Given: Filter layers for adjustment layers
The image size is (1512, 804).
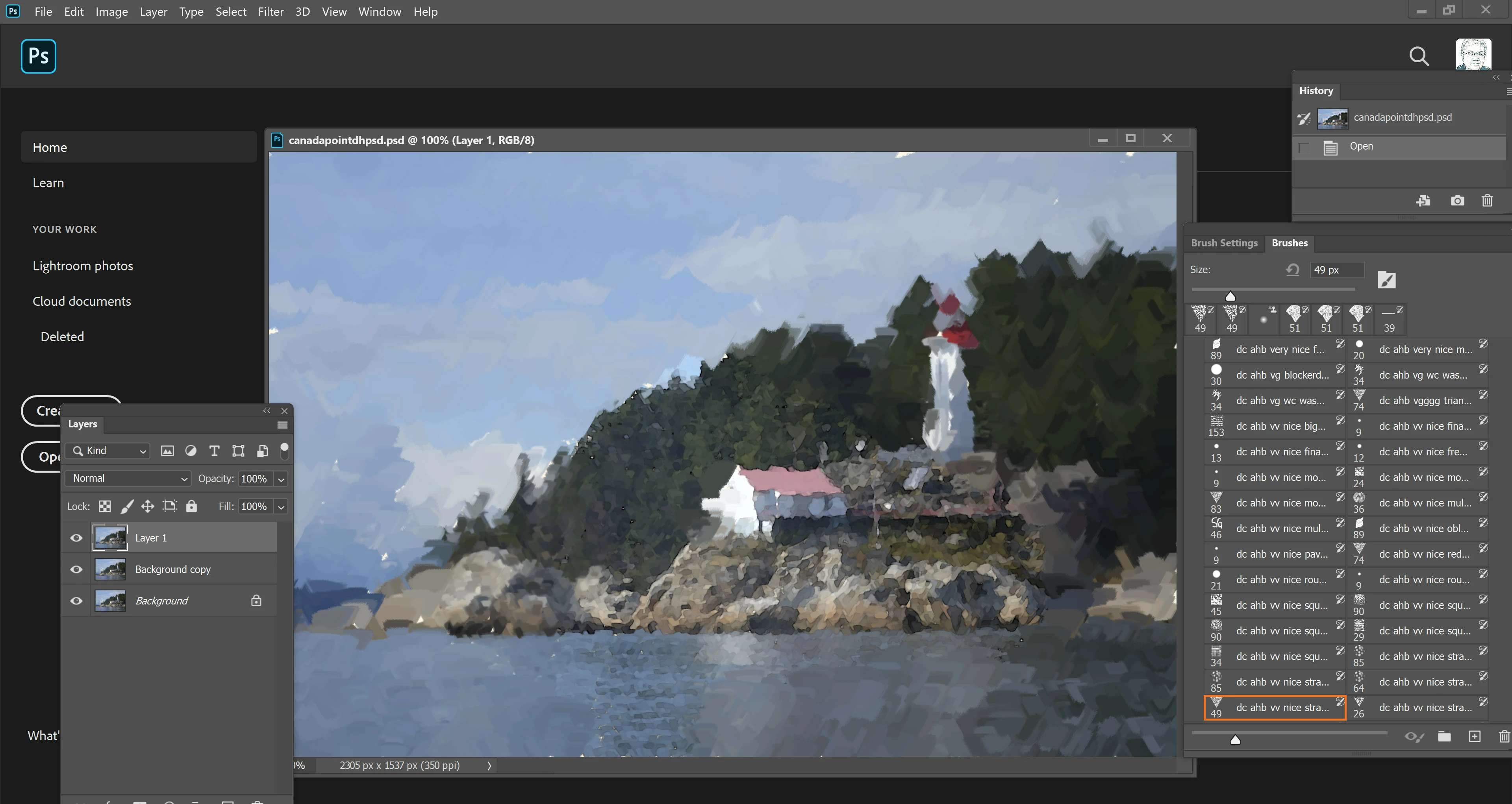Looking at the screenshot, I should 191,450.
